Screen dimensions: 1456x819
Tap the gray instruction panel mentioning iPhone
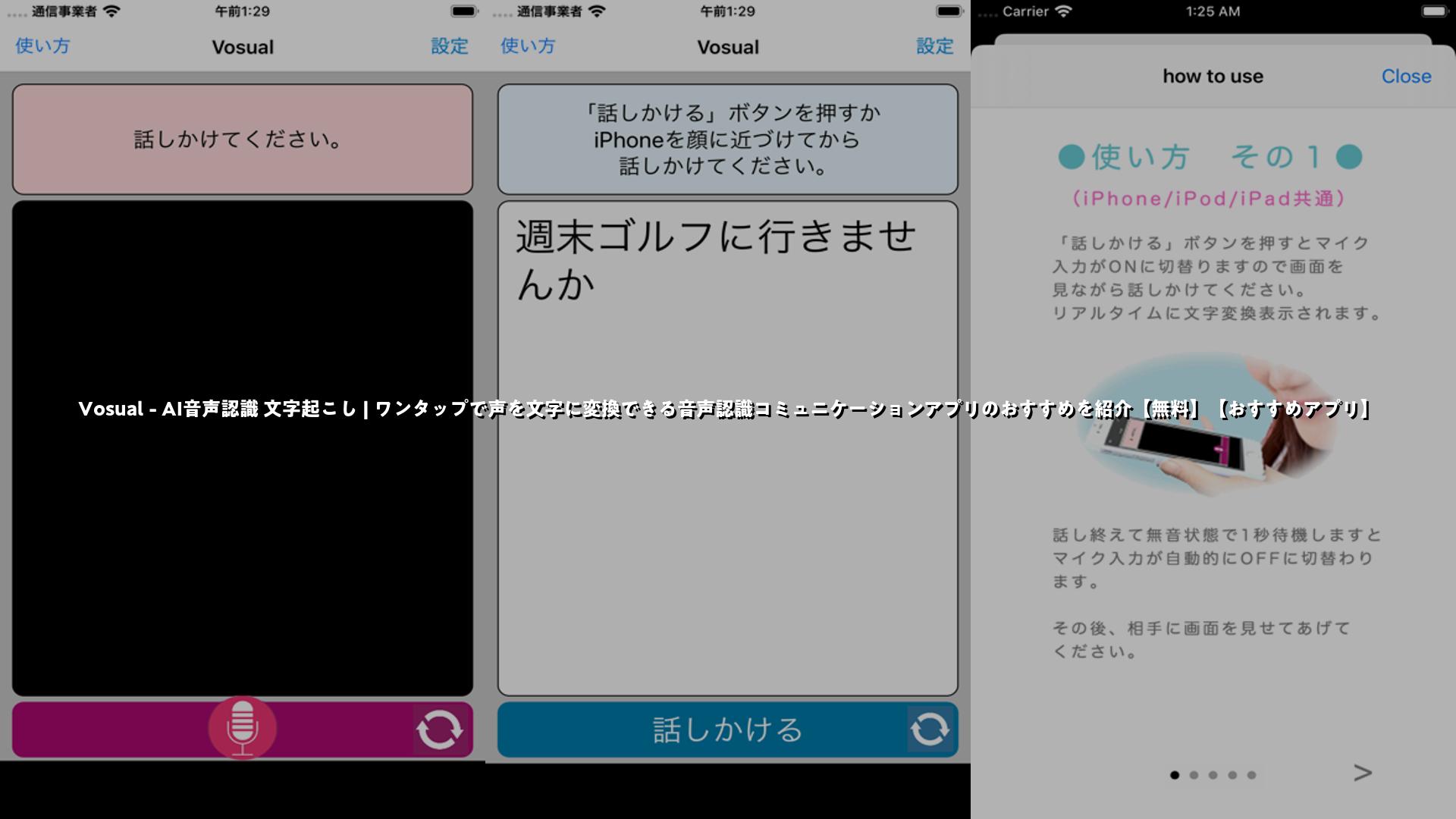coord(728,140)
